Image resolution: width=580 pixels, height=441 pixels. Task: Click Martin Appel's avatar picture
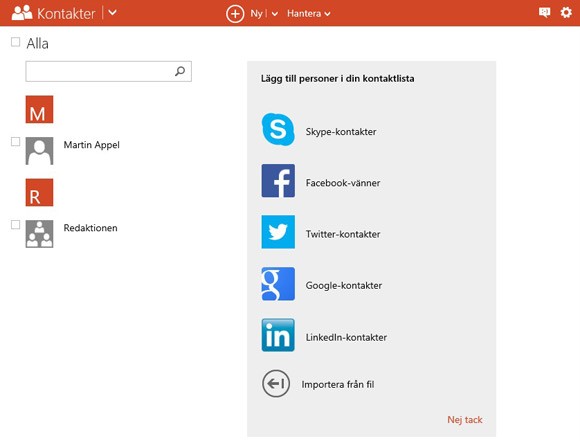click(39, 151)
